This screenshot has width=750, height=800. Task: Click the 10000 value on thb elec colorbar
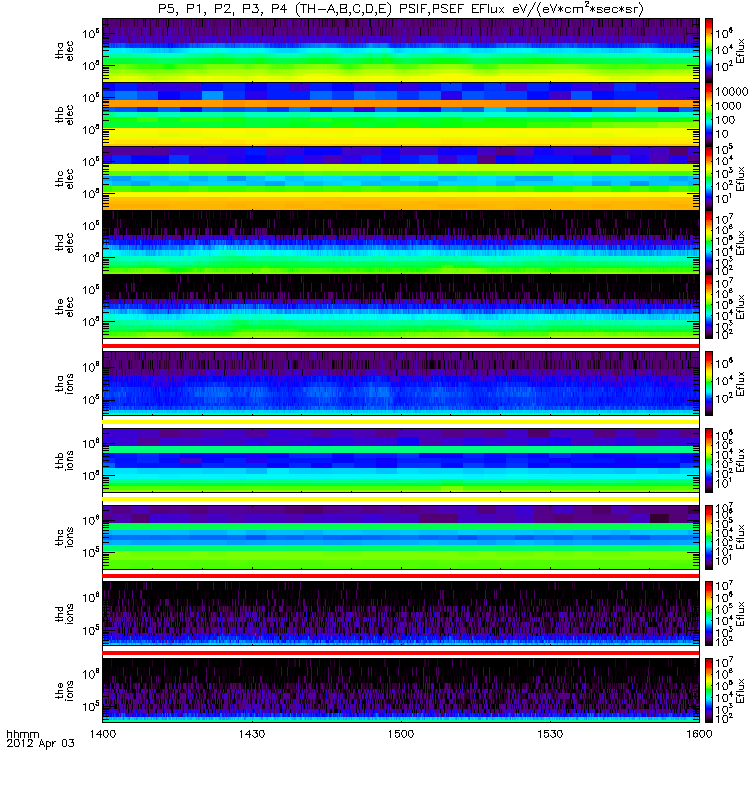732,92
